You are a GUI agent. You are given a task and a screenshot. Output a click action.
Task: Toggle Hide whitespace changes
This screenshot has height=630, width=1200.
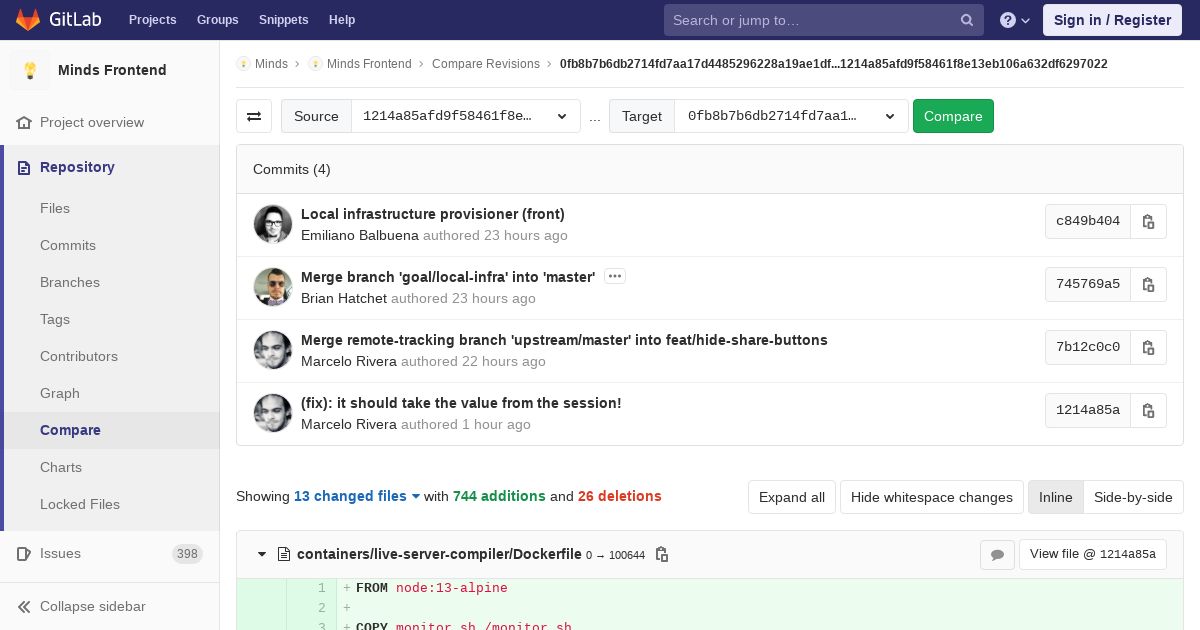[932, 497]
